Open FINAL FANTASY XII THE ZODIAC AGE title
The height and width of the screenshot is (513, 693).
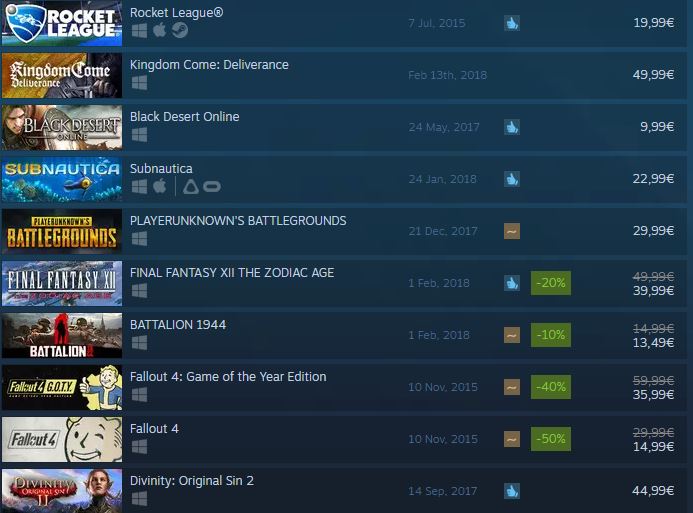point(232,273)
